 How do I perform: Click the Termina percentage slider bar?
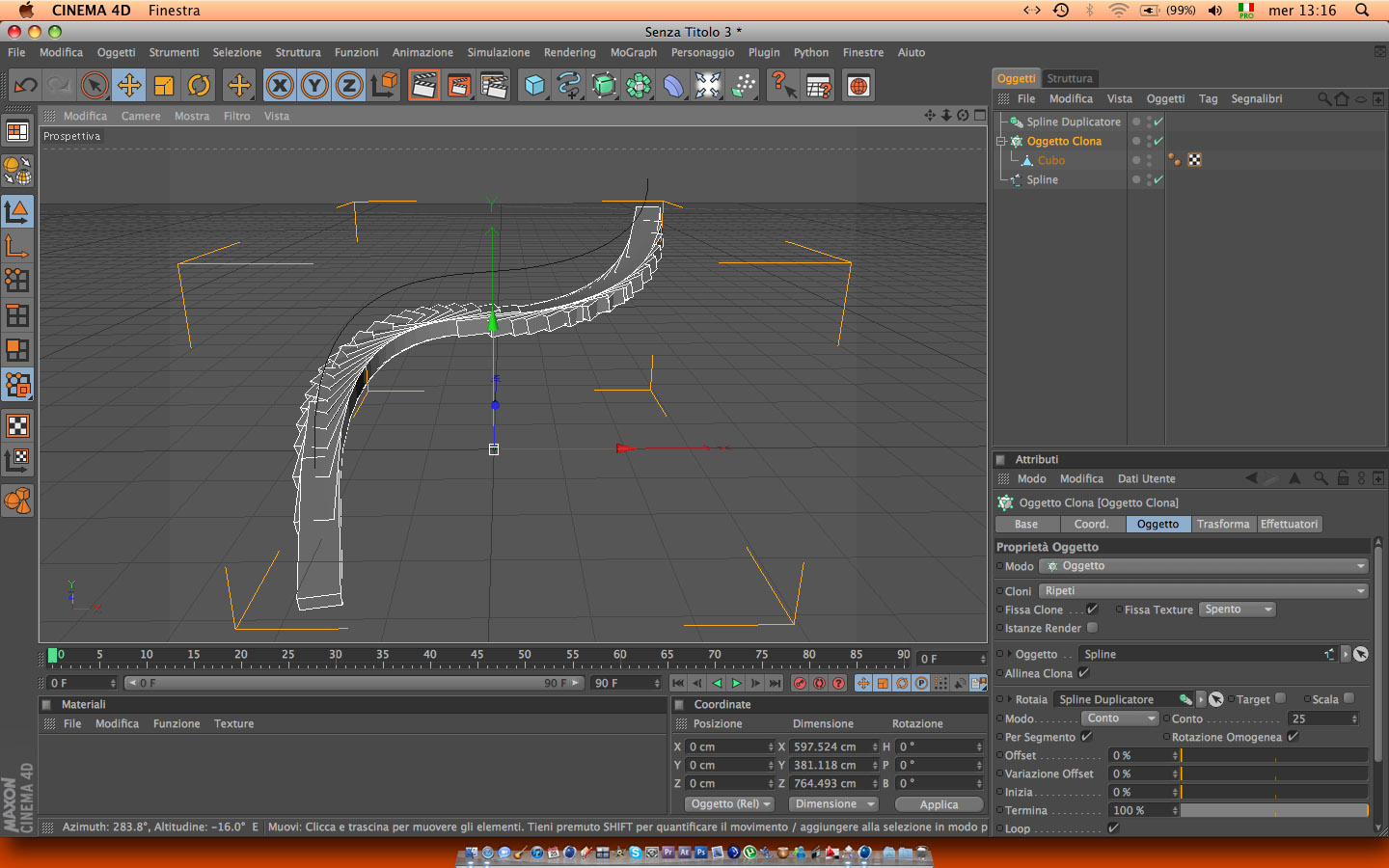(x=1273, y=810)
